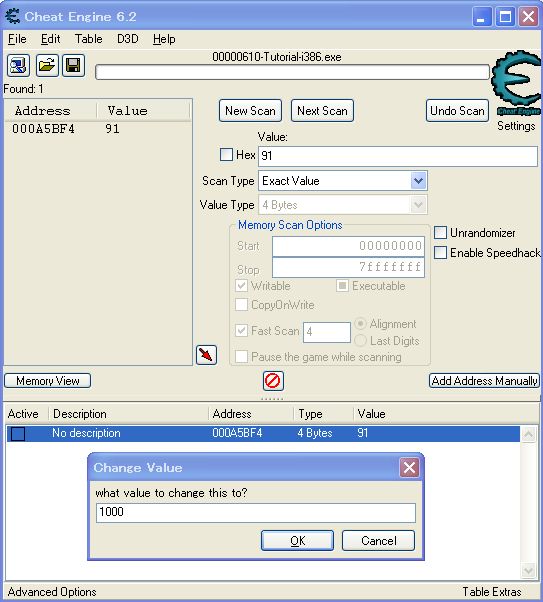Open the Table menu
Image resolution: width=543 pixels, height=602 pixels.
point(88,39)
